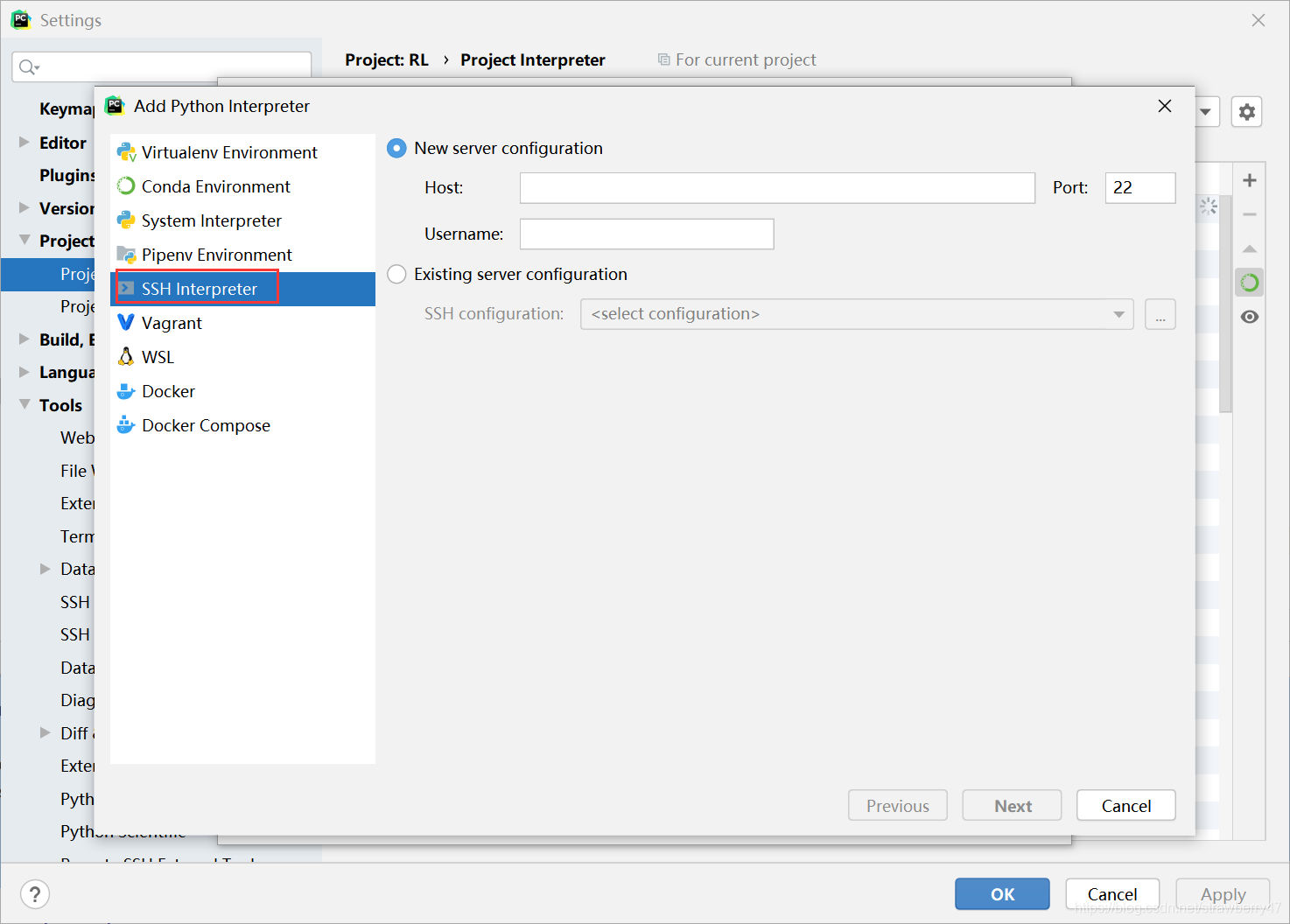Pick Pipenv Environment in list
Viewport: 1290px width, 924px height.
[242, 255]
